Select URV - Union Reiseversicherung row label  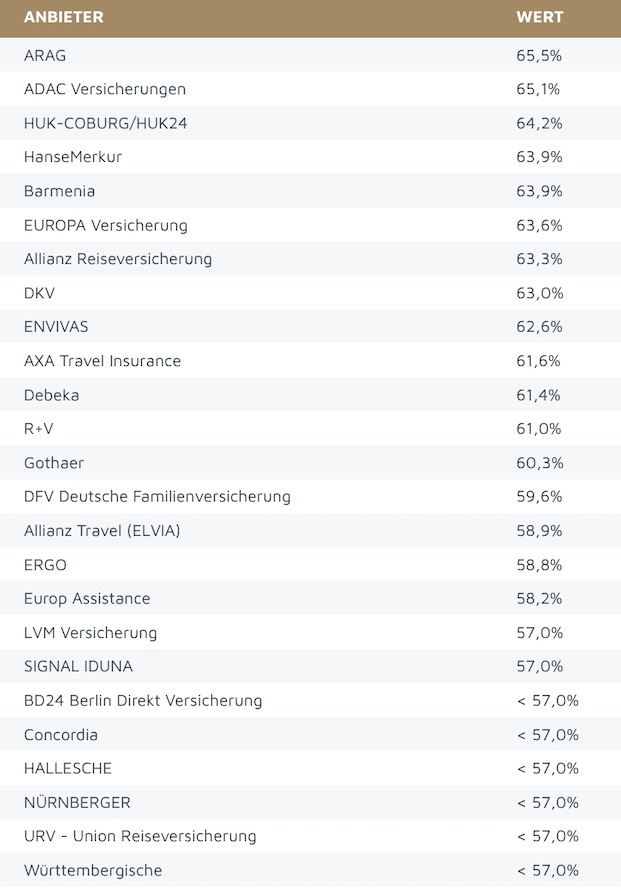[x=140, y=836]
